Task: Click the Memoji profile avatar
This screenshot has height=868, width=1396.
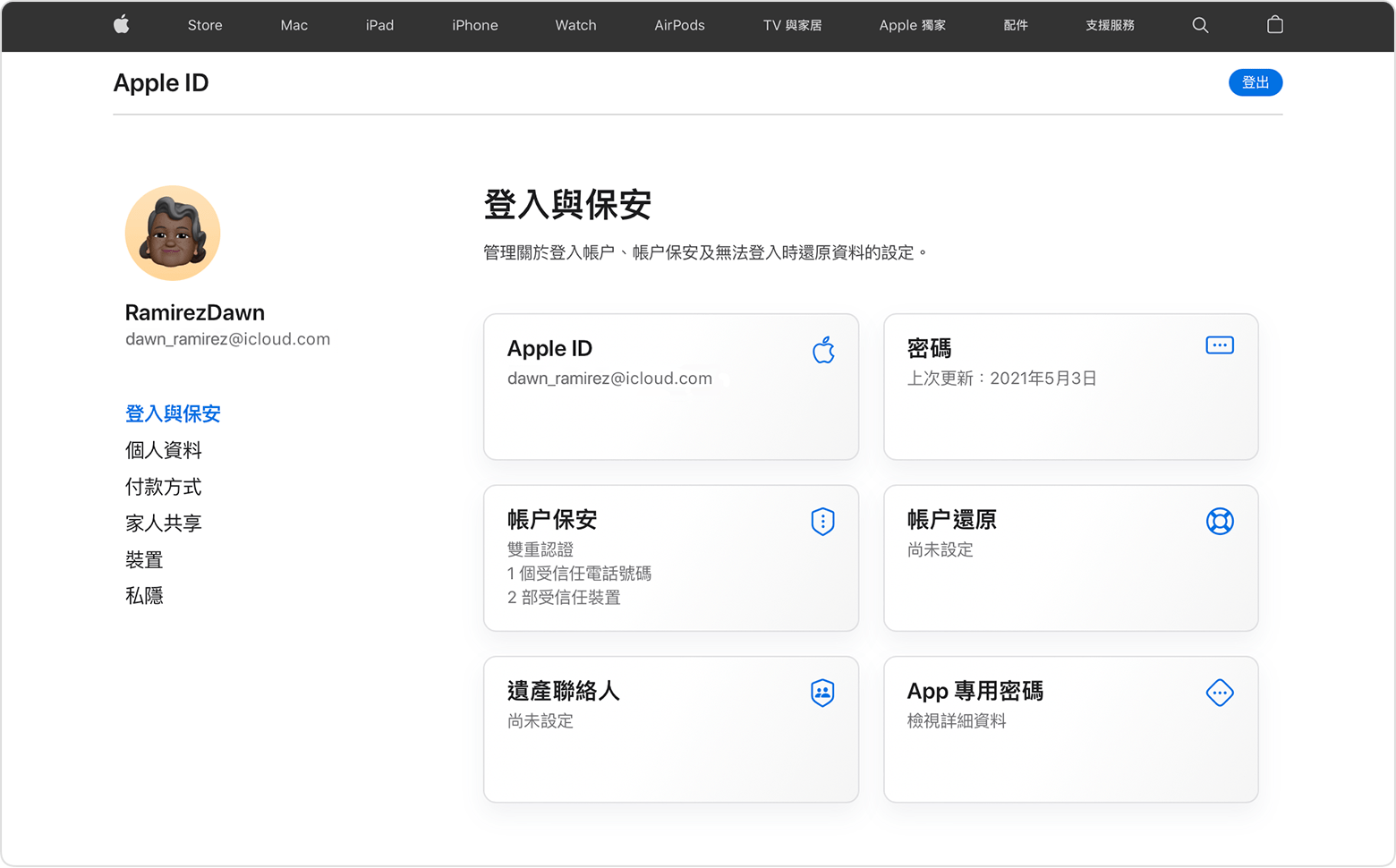Action: (x=173, y=234)
